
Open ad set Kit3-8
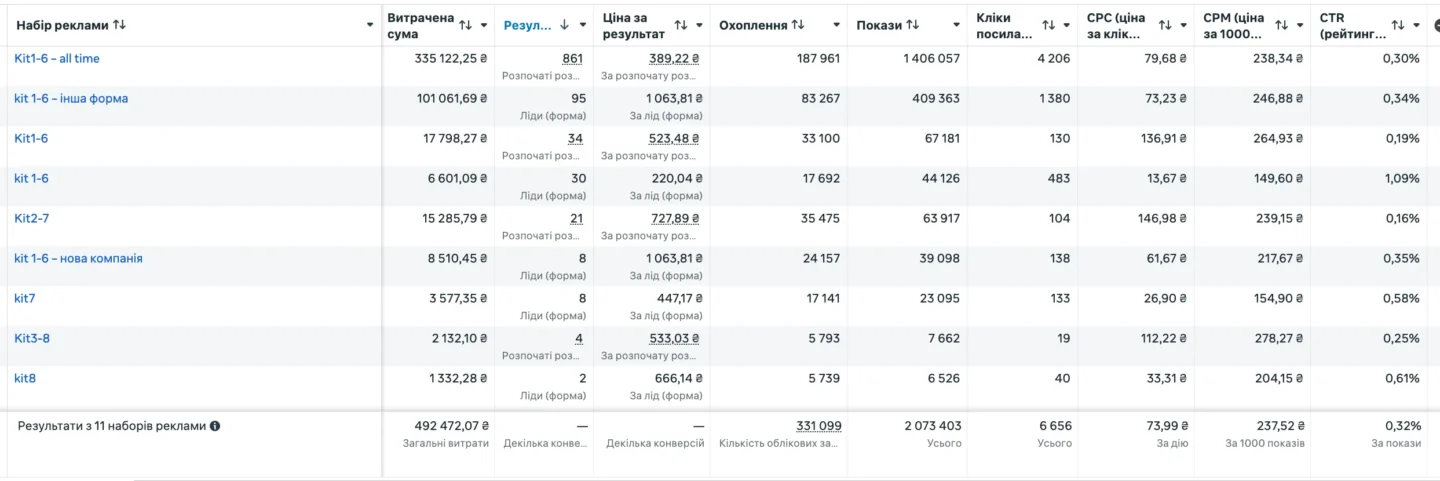click(x=32, y=339)
